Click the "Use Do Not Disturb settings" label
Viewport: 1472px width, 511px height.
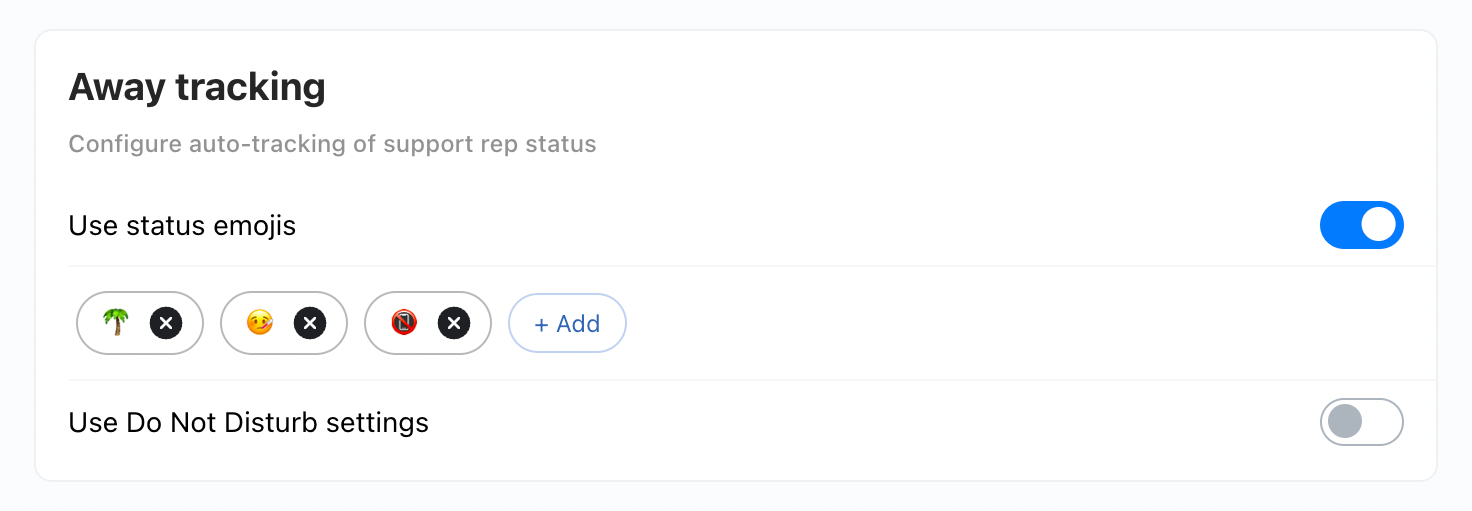[248, 423]
